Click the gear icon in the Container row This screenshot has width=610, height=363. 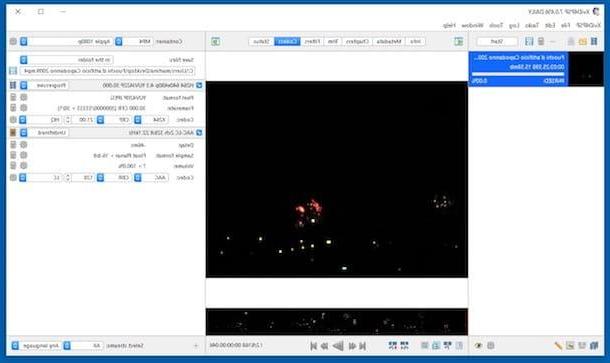coord(13,41)
